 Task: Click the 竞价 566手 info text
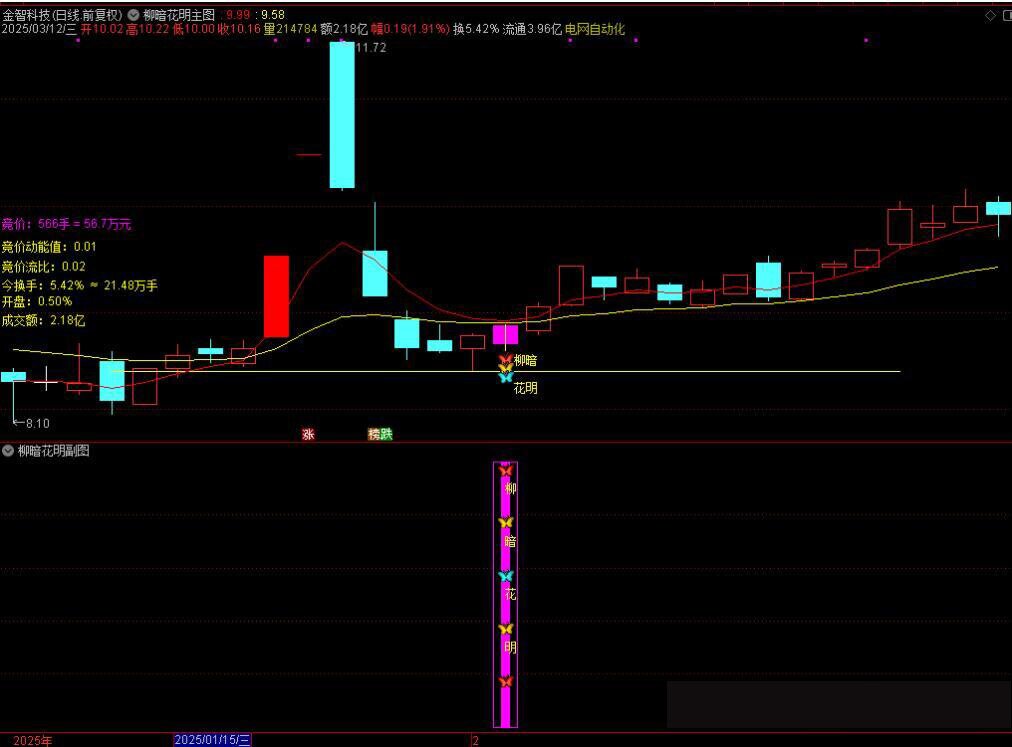pyautogui.click(x=66, y=224)
